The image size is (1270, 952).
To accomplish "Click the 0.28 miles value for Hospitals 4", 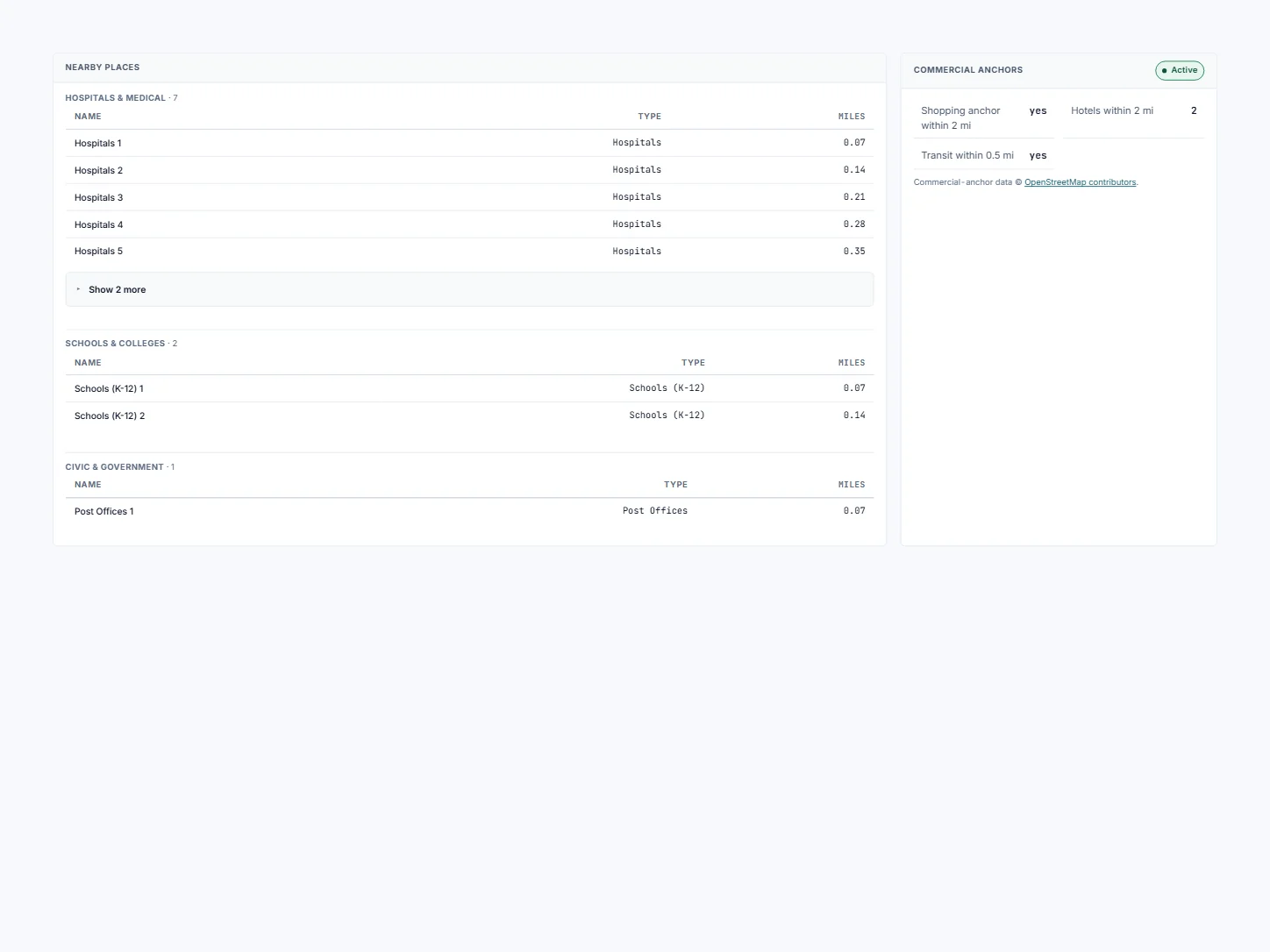I will pos(854,224).
